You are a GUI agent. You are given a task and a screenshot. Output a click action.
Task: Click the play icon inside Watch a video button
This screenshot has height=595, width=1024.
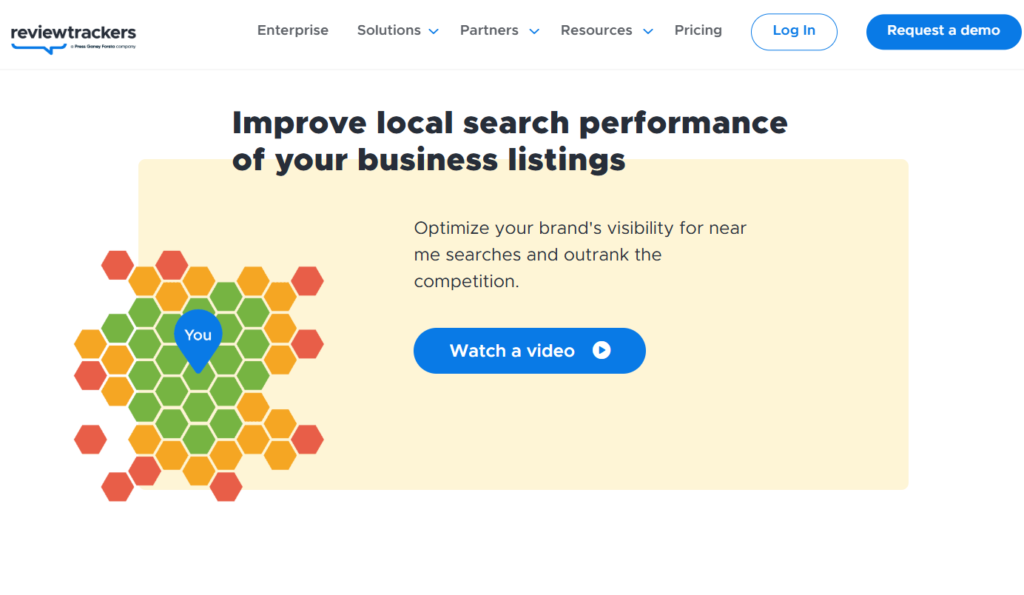coord(601,350)
